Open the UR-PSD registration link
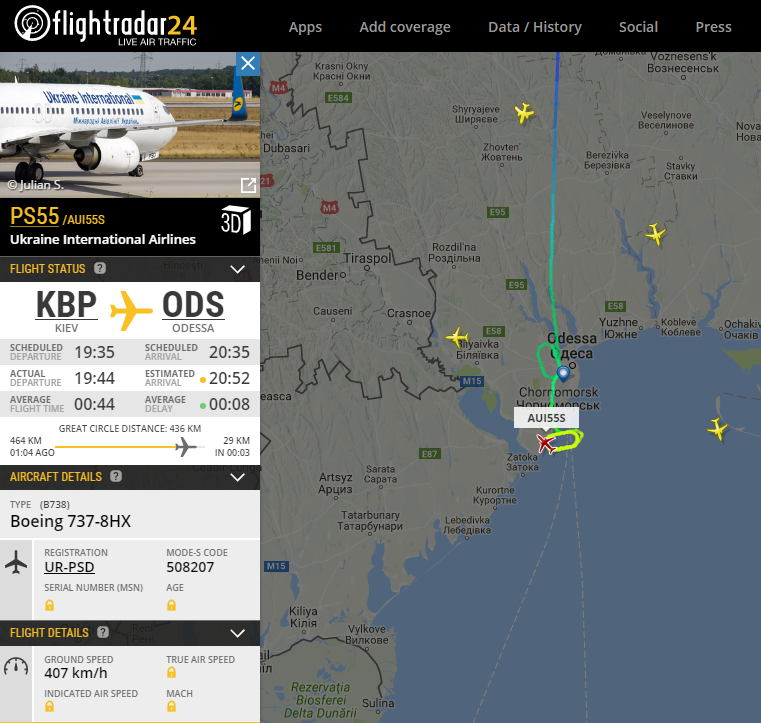Image resolution: width=761 pixels, height=723 pixels. pyautogui.click(x=69, y=567)
